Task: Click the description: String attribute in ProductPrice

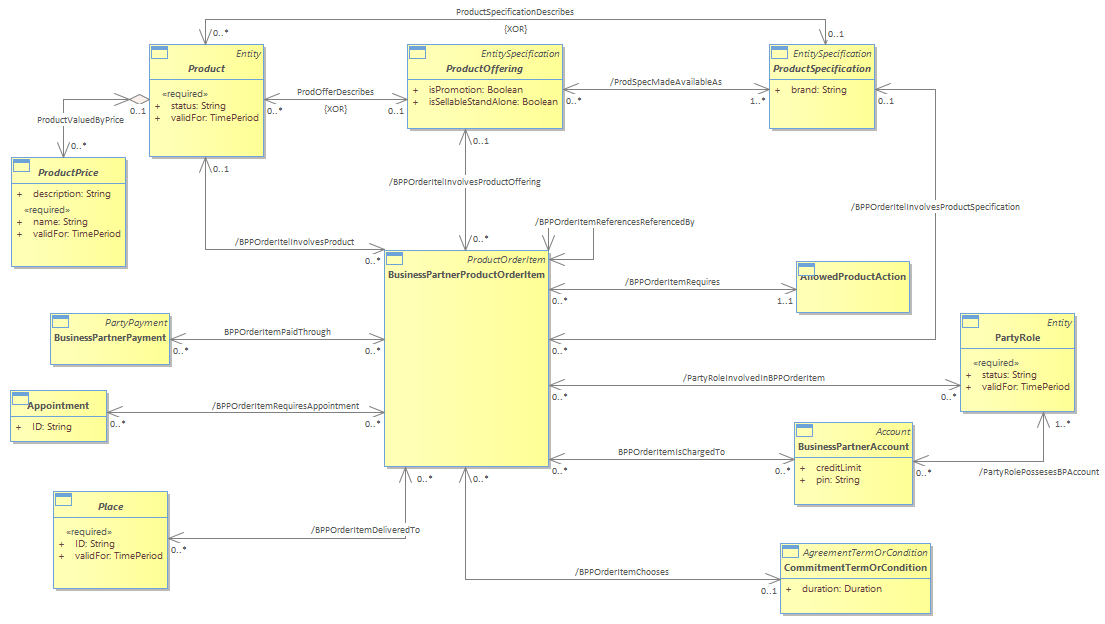Action: click(71, 193)
